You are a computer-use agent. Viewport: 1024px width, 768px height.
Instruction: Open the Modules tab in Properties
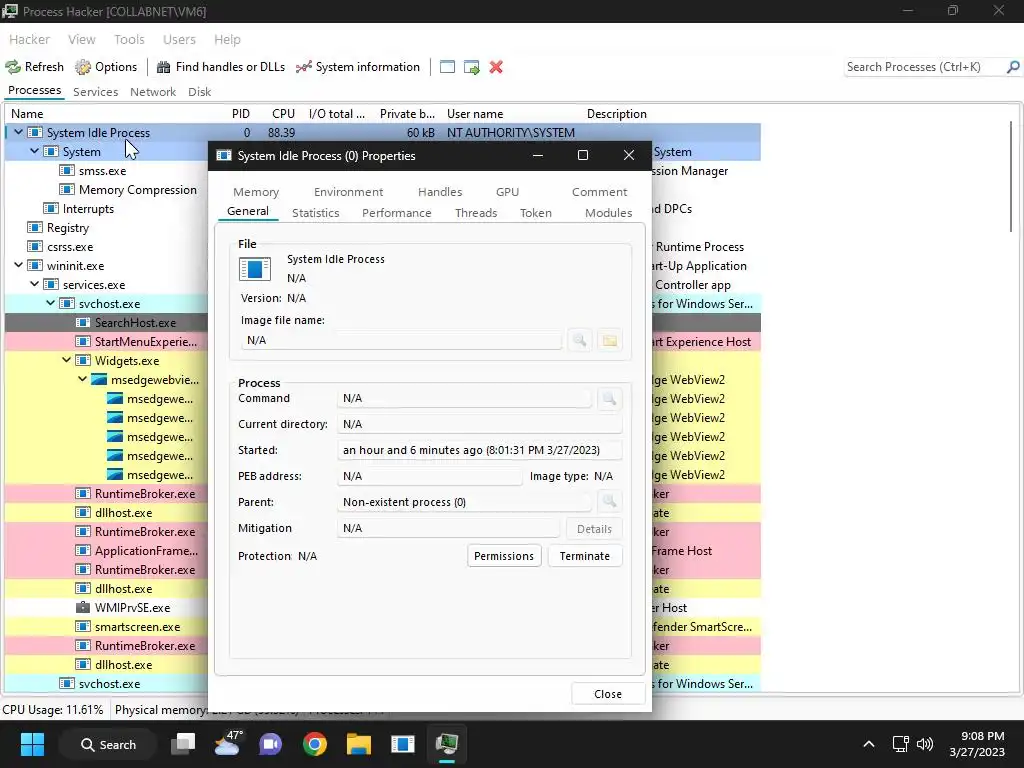click(x=609, y=213)
